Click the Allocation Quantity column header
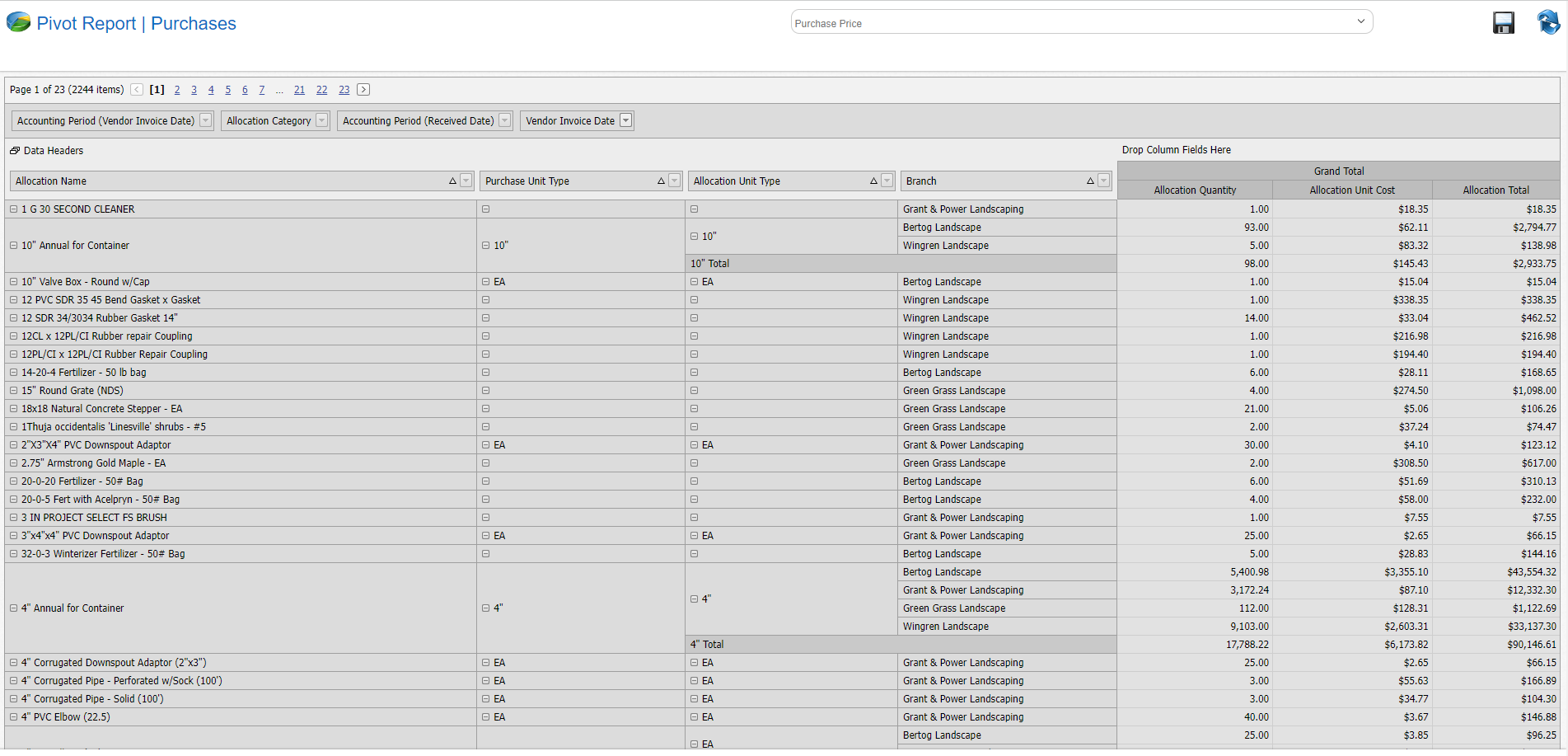1568x756 pixels. 1195,190
